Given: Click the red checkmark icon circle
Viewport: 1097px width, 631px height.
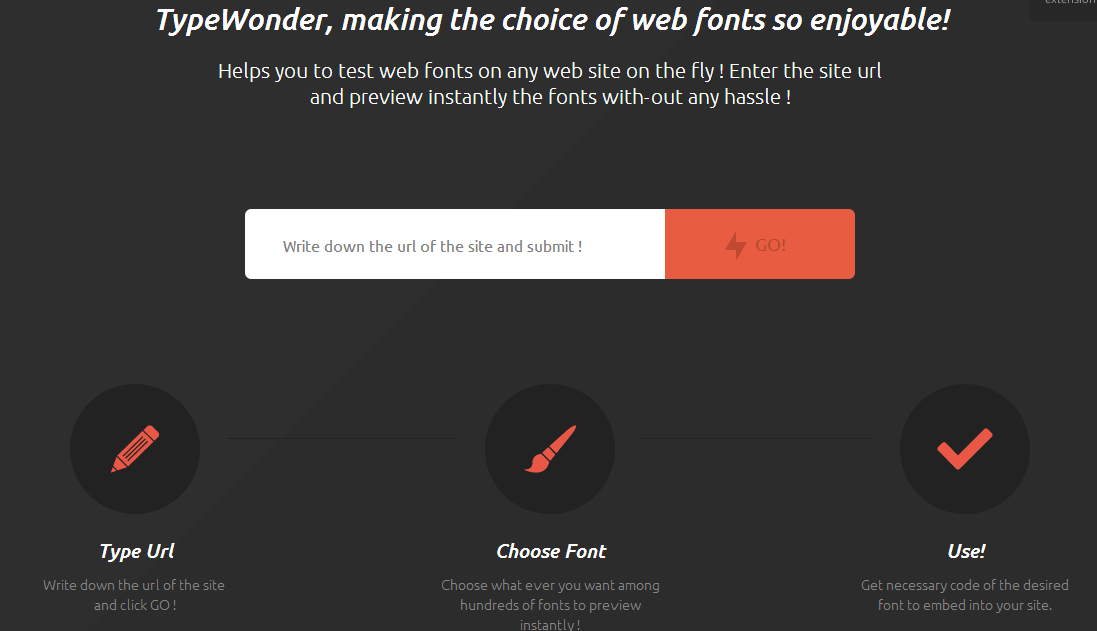Looking at the screenshot, I should pyautogui.click(x=964, y=449).
